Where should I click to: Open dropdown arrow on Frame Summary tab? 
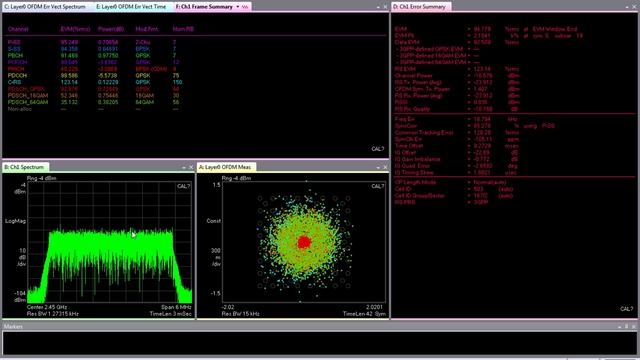[x=238, y=7]
